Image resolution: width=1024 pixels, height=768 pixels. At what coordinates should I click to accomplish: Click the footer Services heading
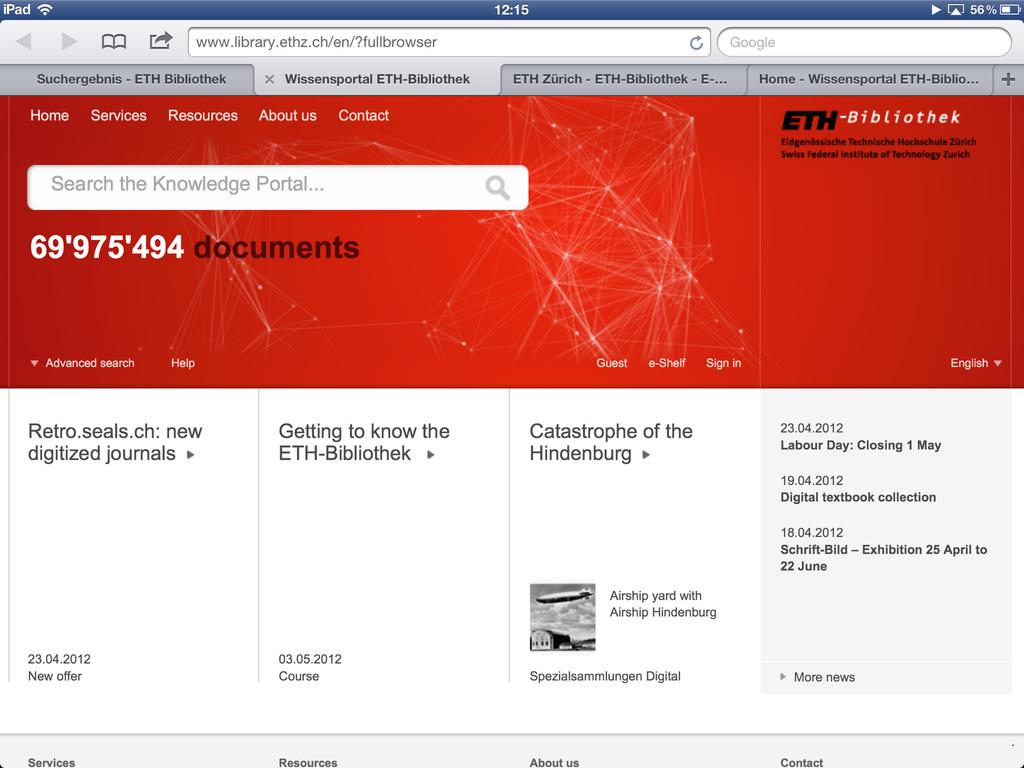point(52,762)
